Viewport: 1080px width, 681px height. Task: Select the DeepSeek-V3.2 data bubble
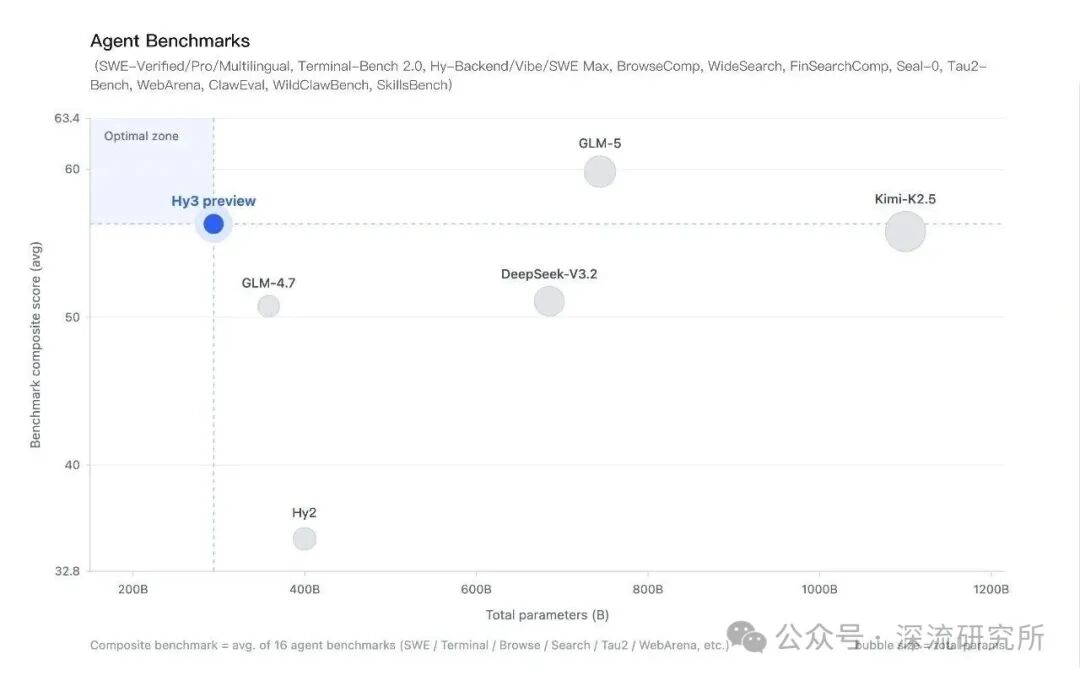pos(549,300)
